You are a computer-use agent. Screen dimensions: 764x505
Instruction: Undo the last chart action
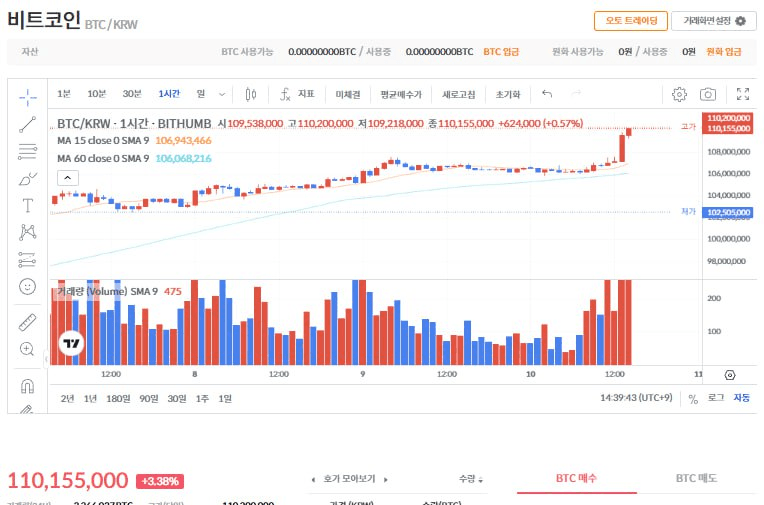(547, 94)
